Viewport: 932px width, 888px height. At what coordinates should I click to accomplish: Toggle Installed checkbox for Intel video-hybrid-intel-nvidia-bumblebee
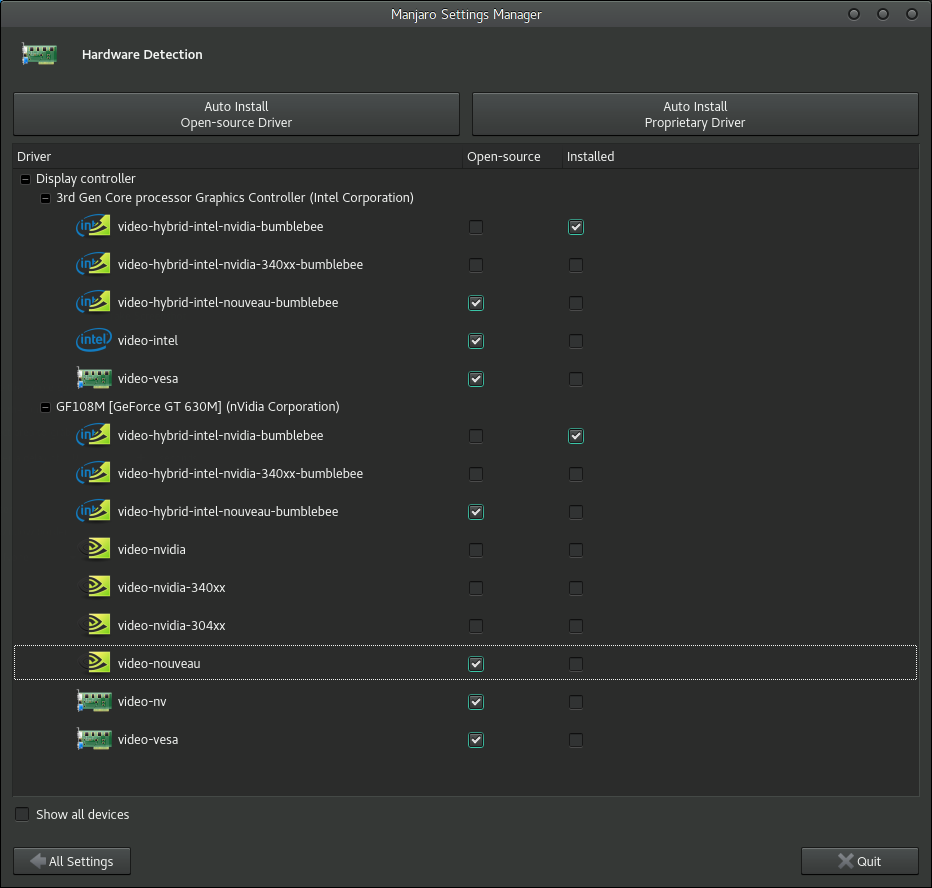click(x=575, y=227)
